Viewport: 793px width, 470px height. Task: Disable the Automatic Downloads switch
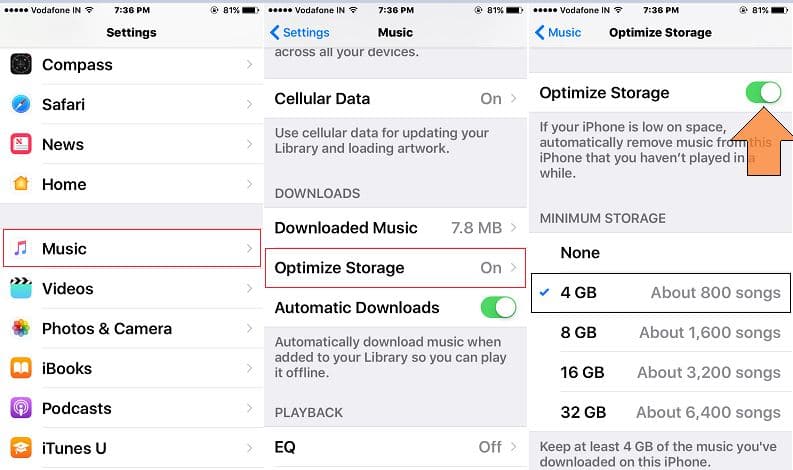pyautogui.click(x=498, y=307)
